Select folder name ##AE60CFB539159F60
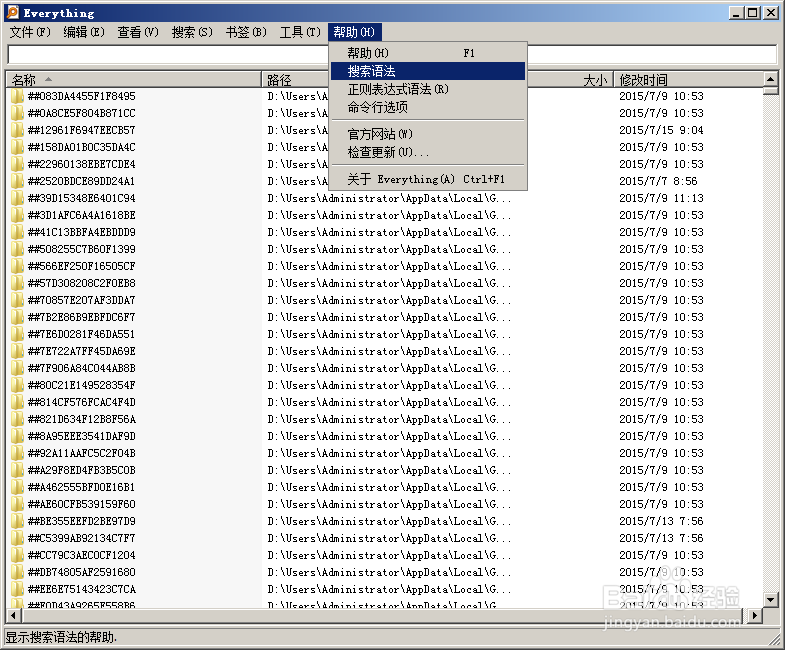Image resolution: width=785 pixels, height=650 pixels. click(x=82, y=504)
